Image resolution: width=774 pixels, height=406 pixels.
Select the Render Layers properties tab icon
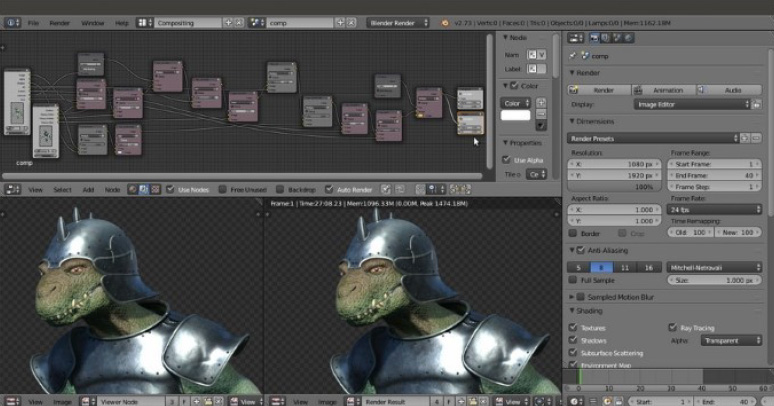(606, 38)
